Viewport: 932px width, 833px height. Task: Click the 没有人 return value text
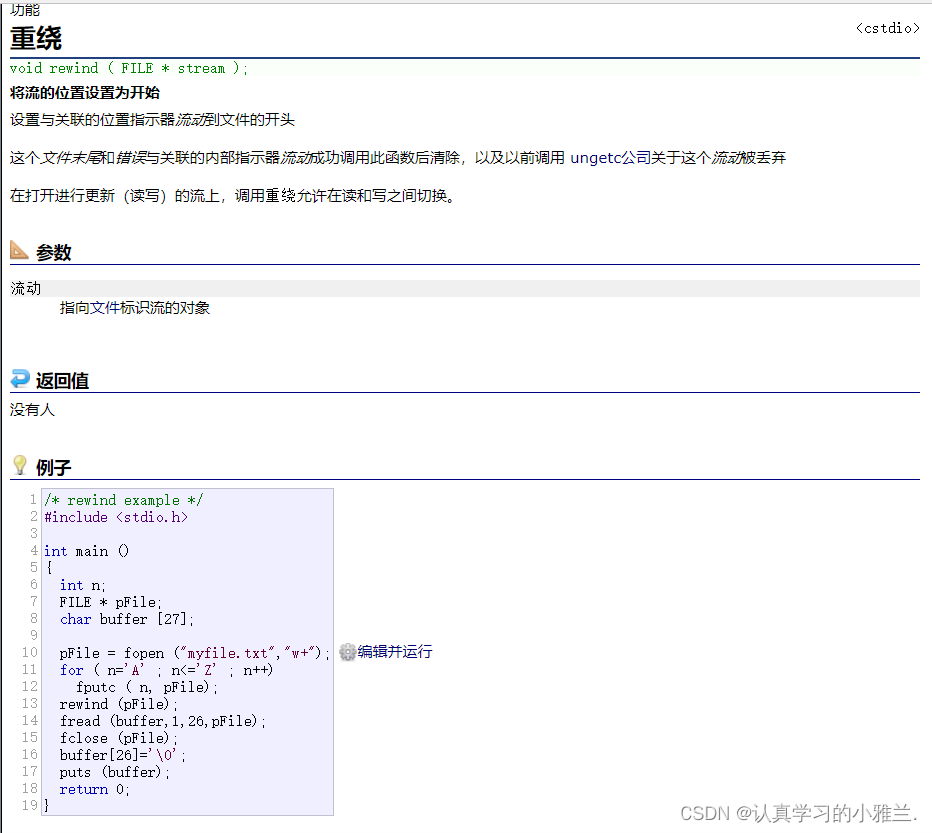pyautogui.click(x=32, y=410)
